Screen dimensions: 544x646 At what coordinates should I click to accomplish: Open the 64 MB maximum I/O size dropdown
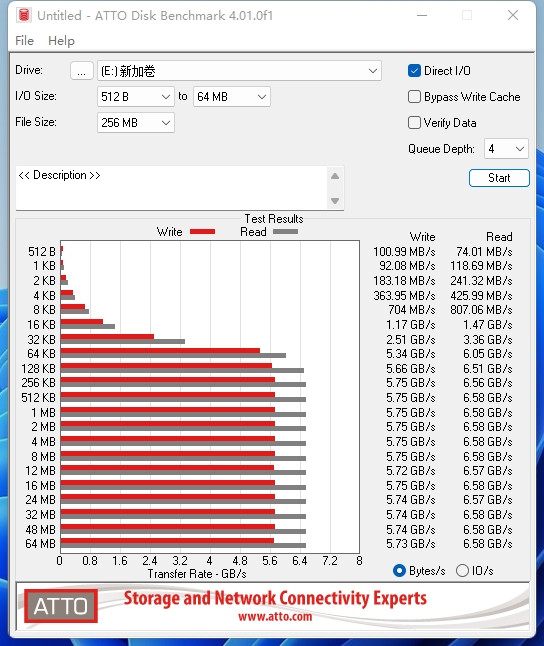pyautogui.click(x=232, y=97)
